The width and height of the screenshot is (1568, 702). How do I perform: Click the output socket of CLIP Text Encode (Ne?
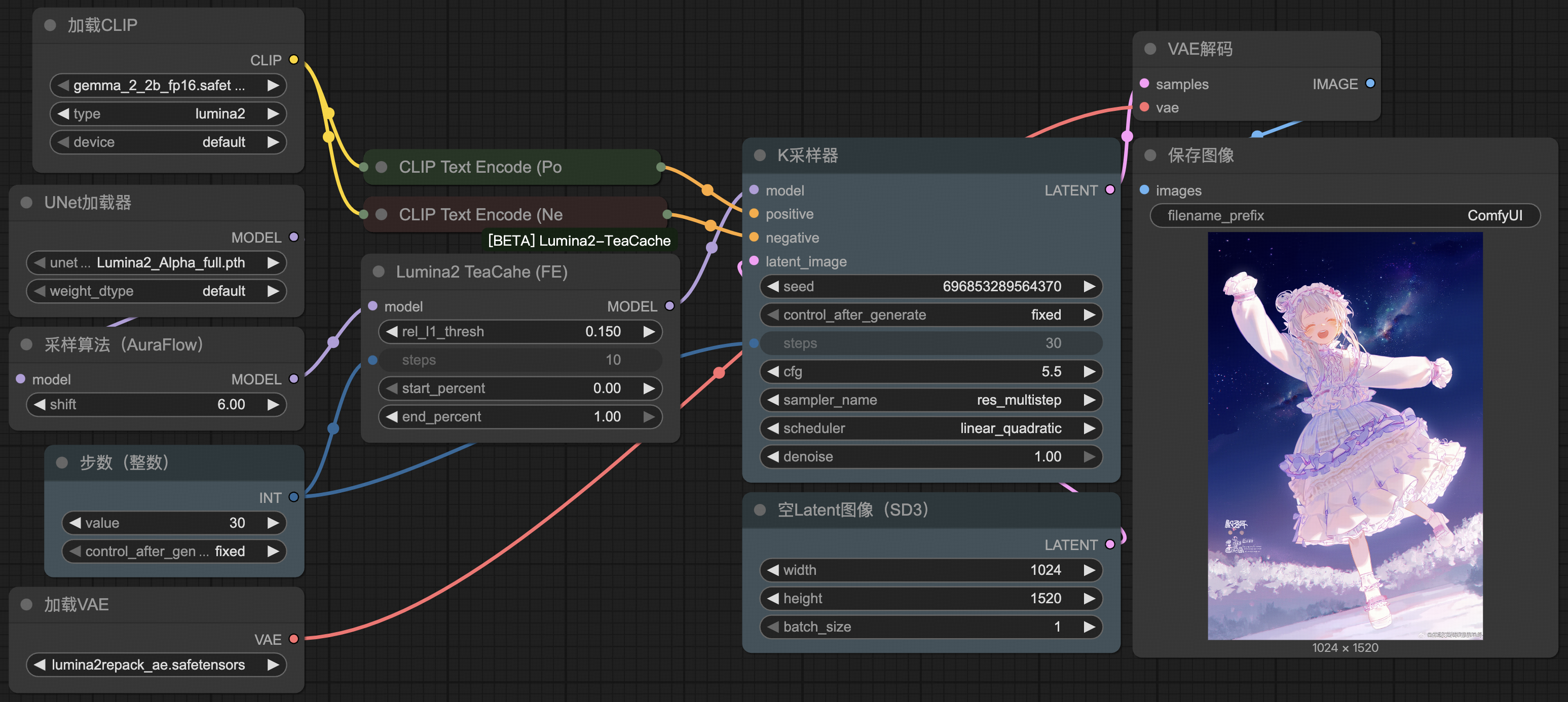tap(667, 214)
